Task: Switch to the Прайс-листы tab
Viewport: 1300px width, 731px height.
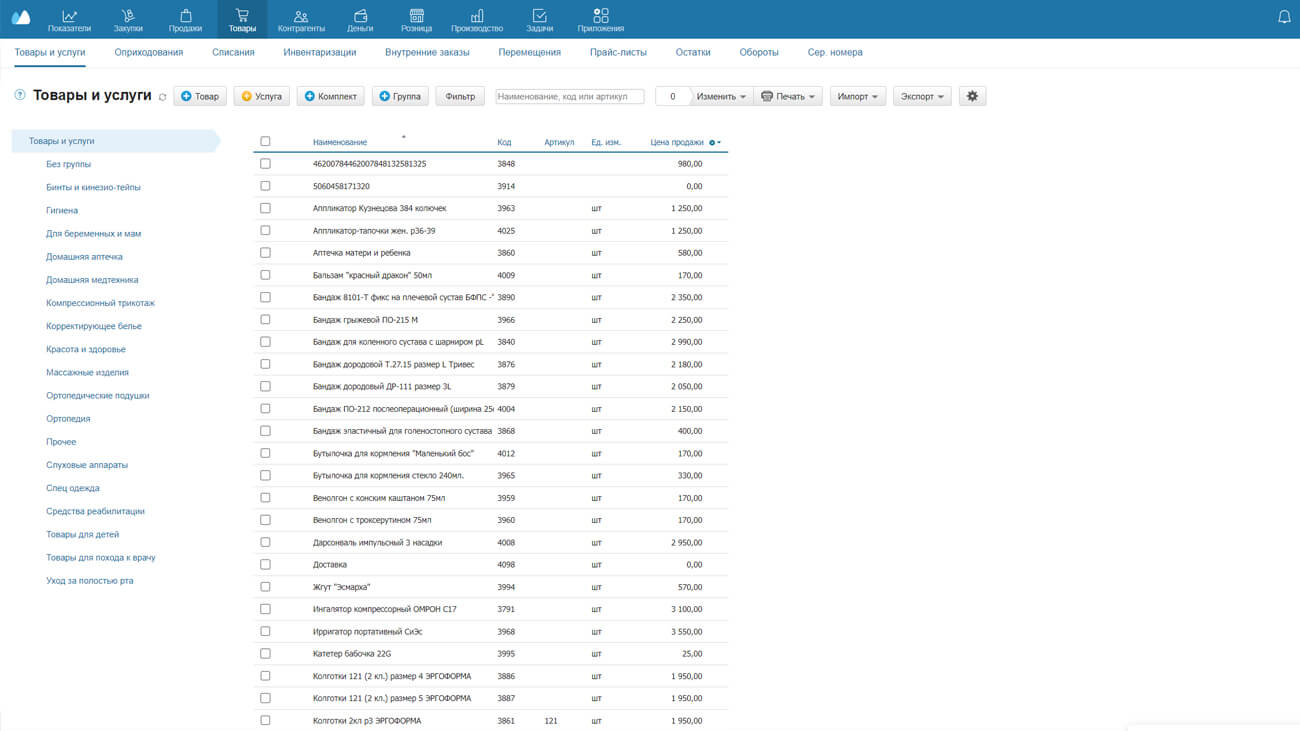Action: click(x=618, y=52)
